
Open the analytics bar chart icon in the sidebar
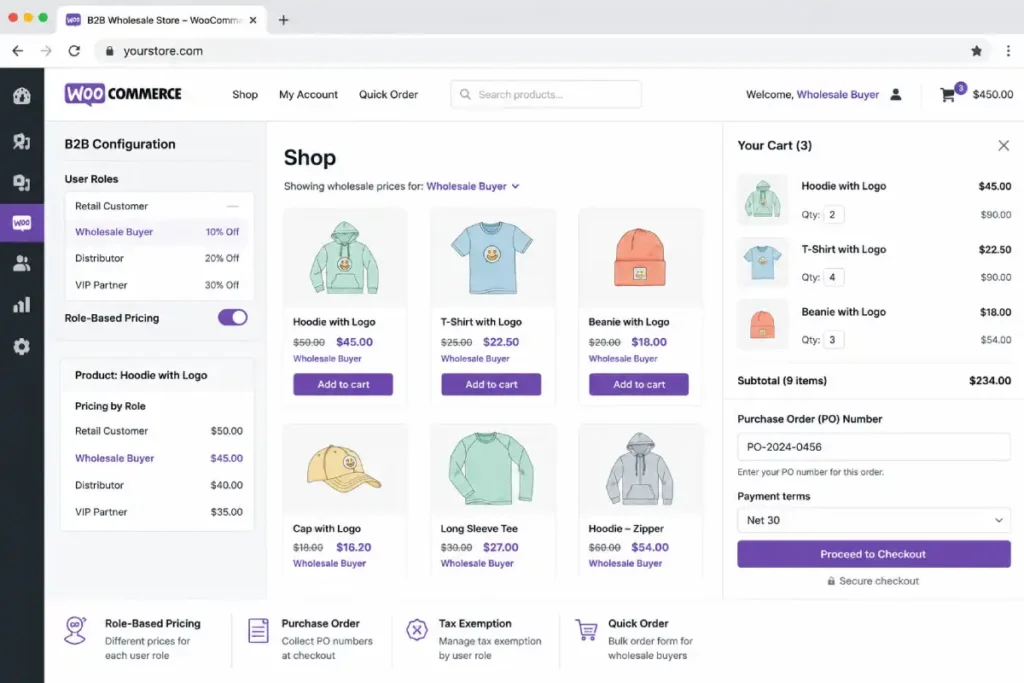coord(22,305)
